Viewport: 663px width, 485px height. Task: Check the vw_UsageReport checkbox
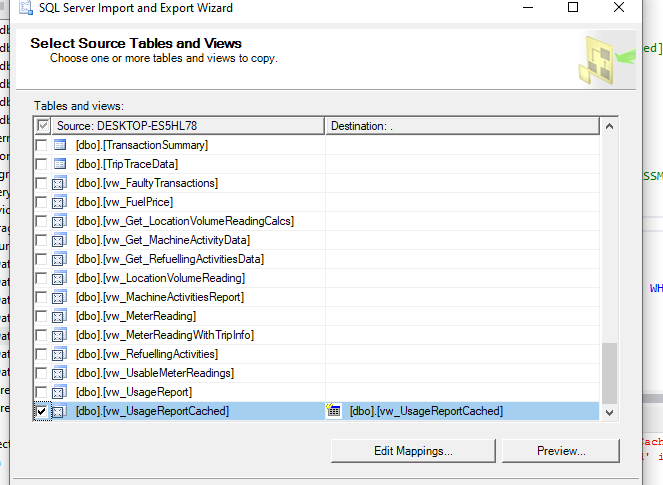click(41, 393)
